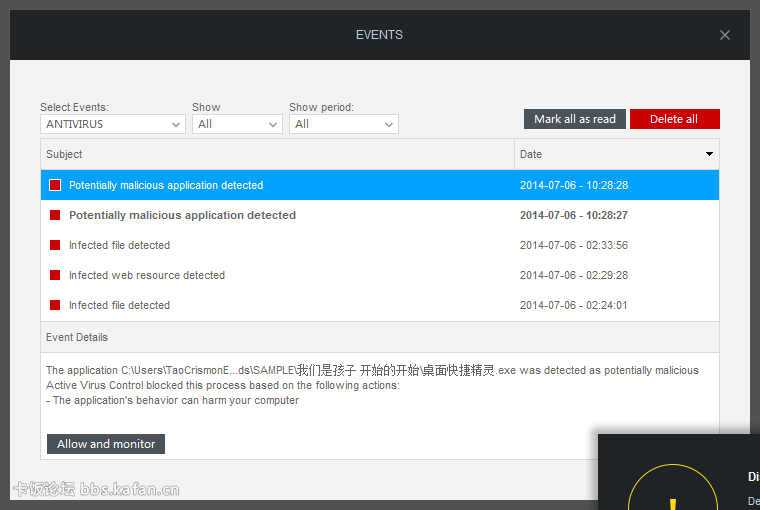Click yellow warning icon in bottom notification
This screenshot has width=760, height=510.
coord(672,495)
